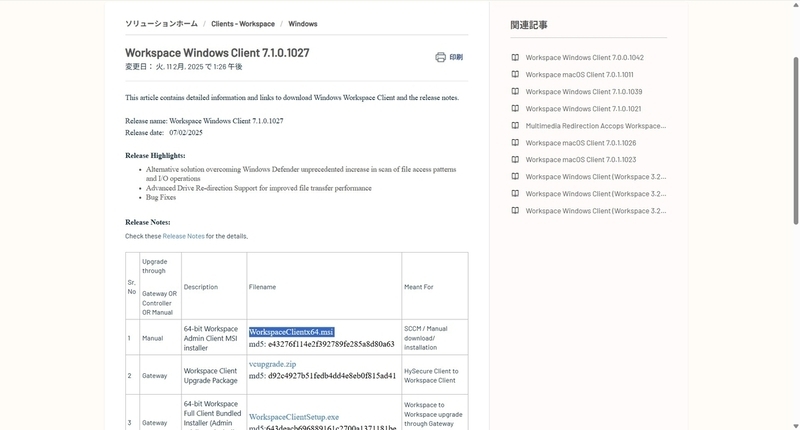This screenshot has width=800, height=430.
Task: Open the Release Notes link
Action: pos(183,236)
